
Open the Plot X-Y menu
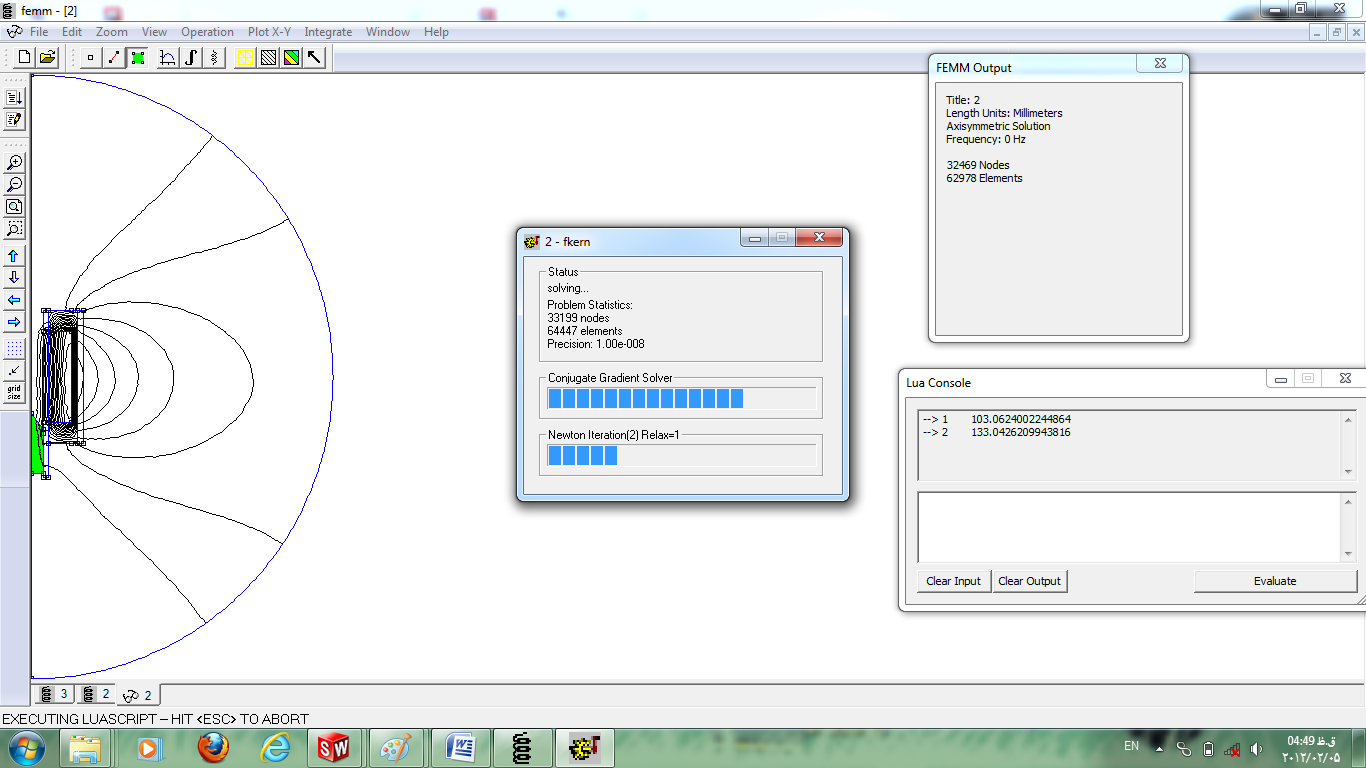click(x=269, y=32)
